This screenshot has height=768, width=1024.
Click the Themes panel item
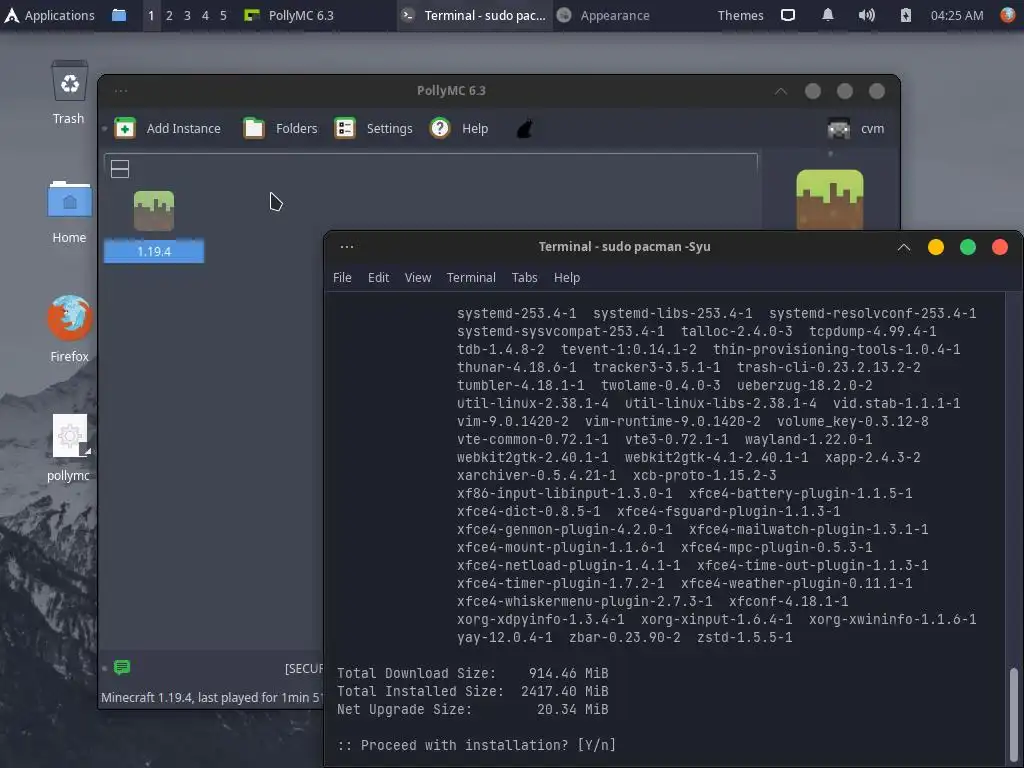[x=740, y=15]
